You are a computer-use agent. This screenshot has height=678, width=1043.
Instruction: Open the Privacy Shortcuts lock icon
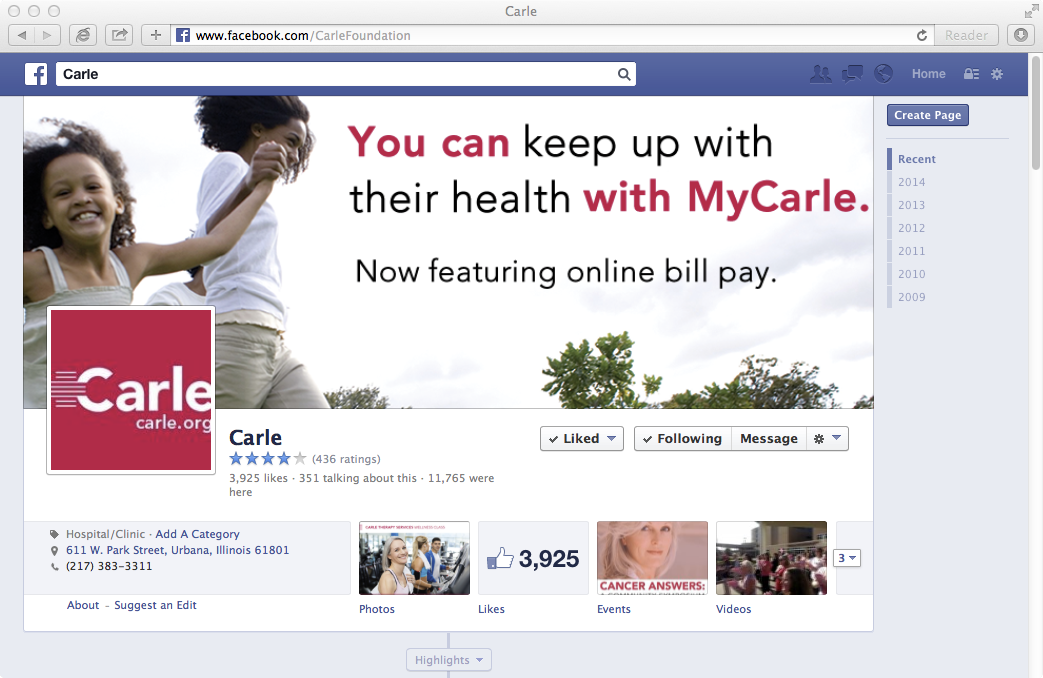pos(971,74)
